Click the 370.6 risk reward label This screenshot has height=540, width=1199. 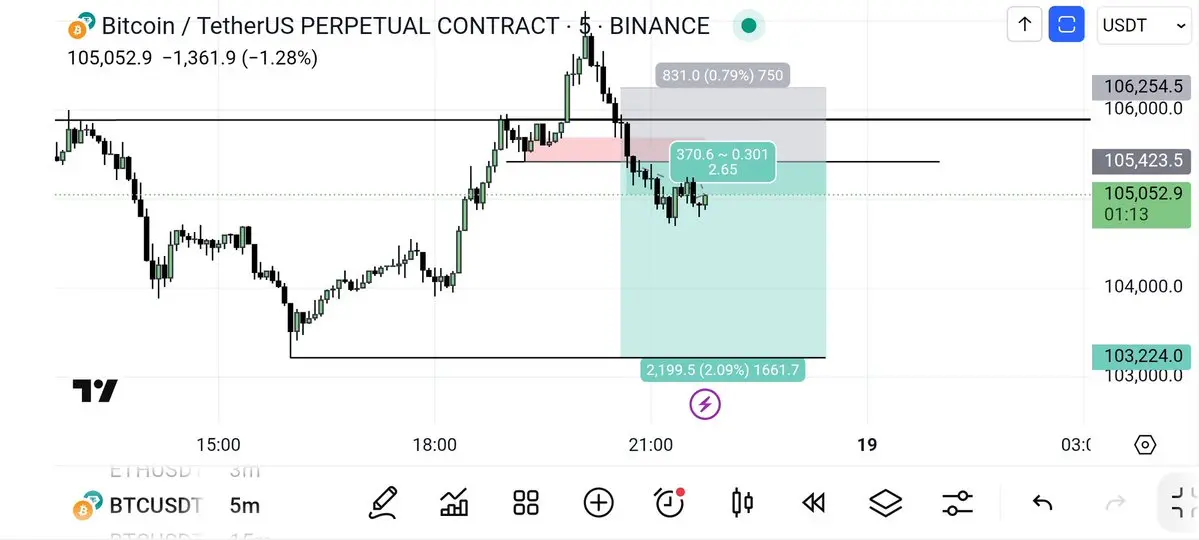click(723, 162)
